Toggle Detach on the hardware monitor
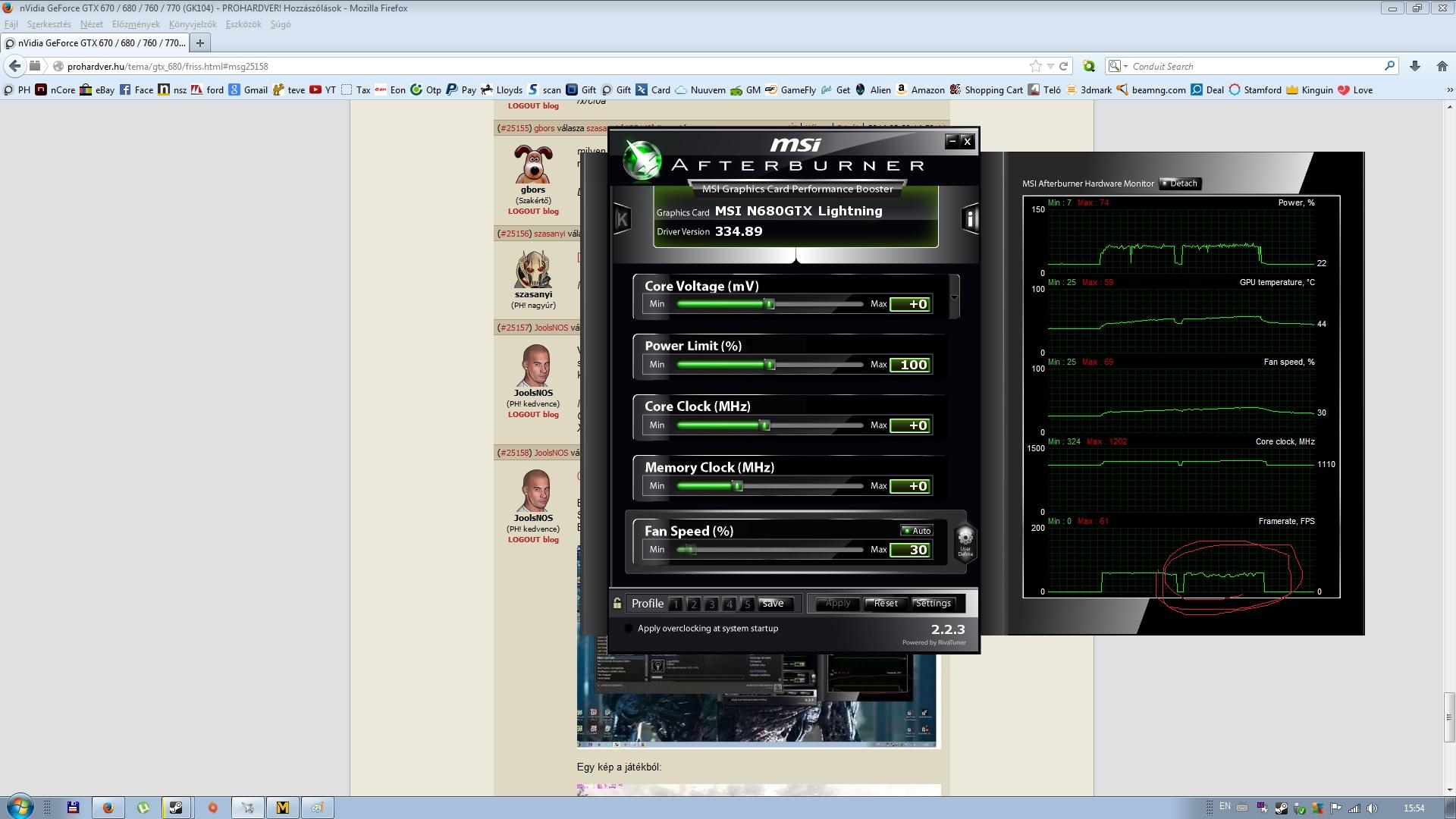Viewport: 1456px width, 819px height. 1180,184
